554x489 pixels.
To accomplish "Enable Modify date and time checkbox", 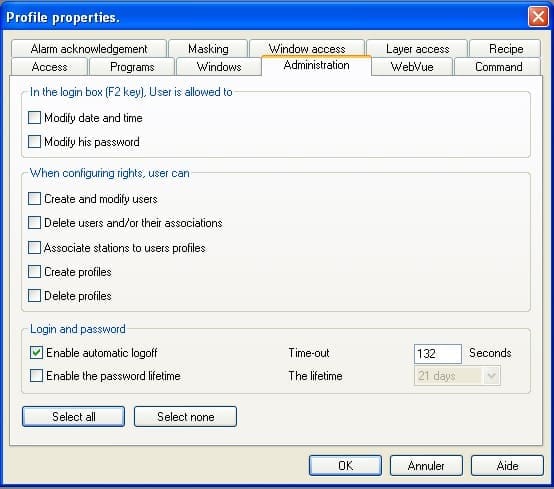I will coord(34,118).
